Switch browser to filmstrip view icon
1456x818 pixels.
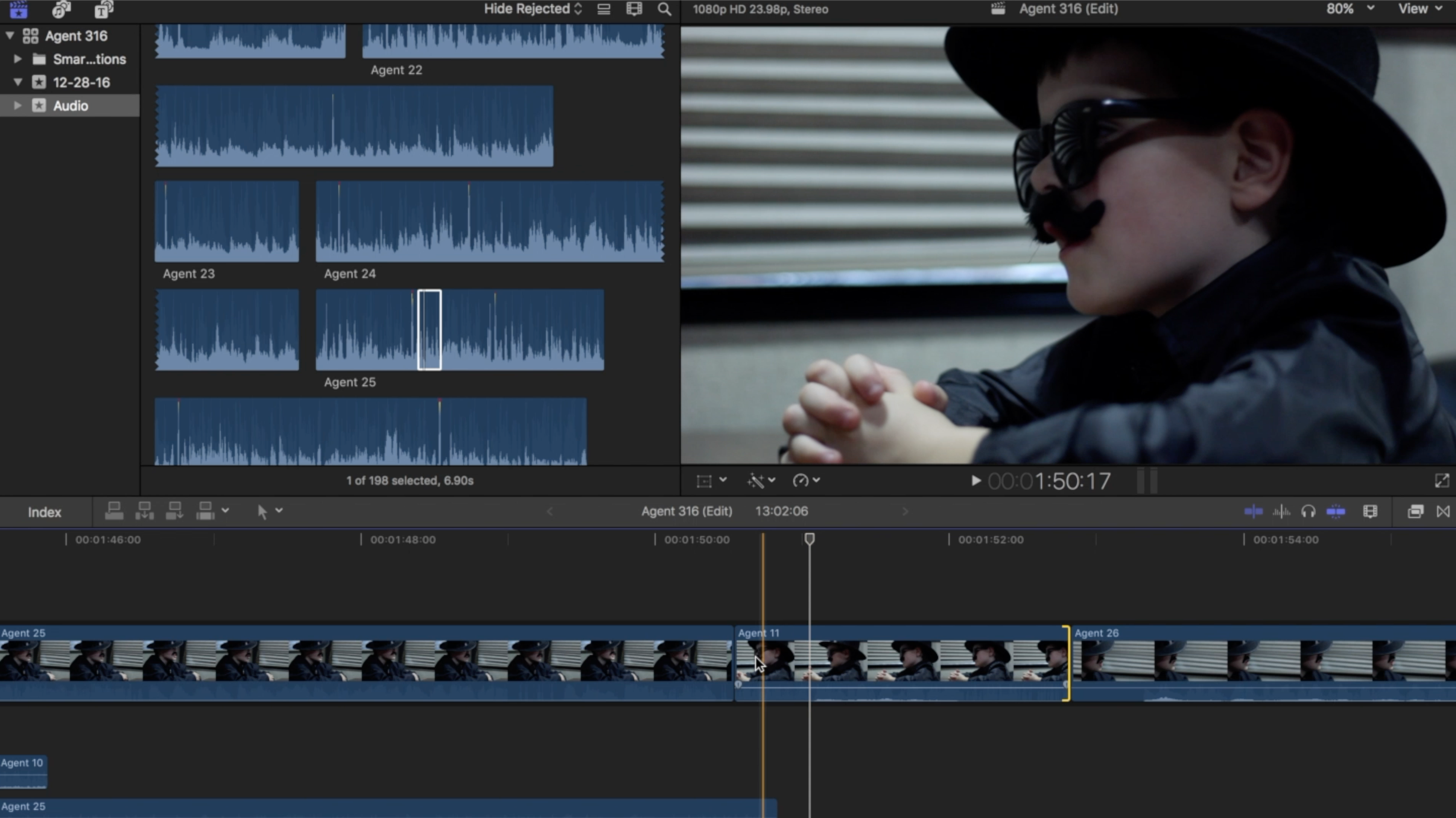[634, 9]
